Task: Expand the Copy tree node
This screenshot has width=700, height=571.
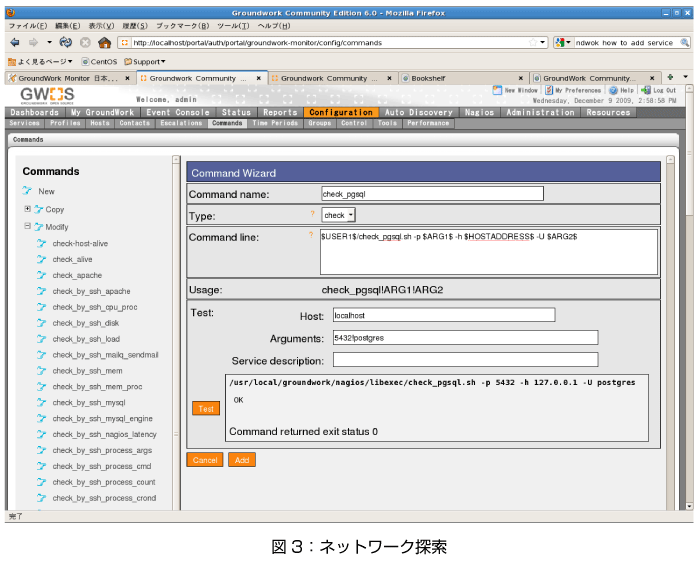Action: pyautogui.click(x=28, y=209)
